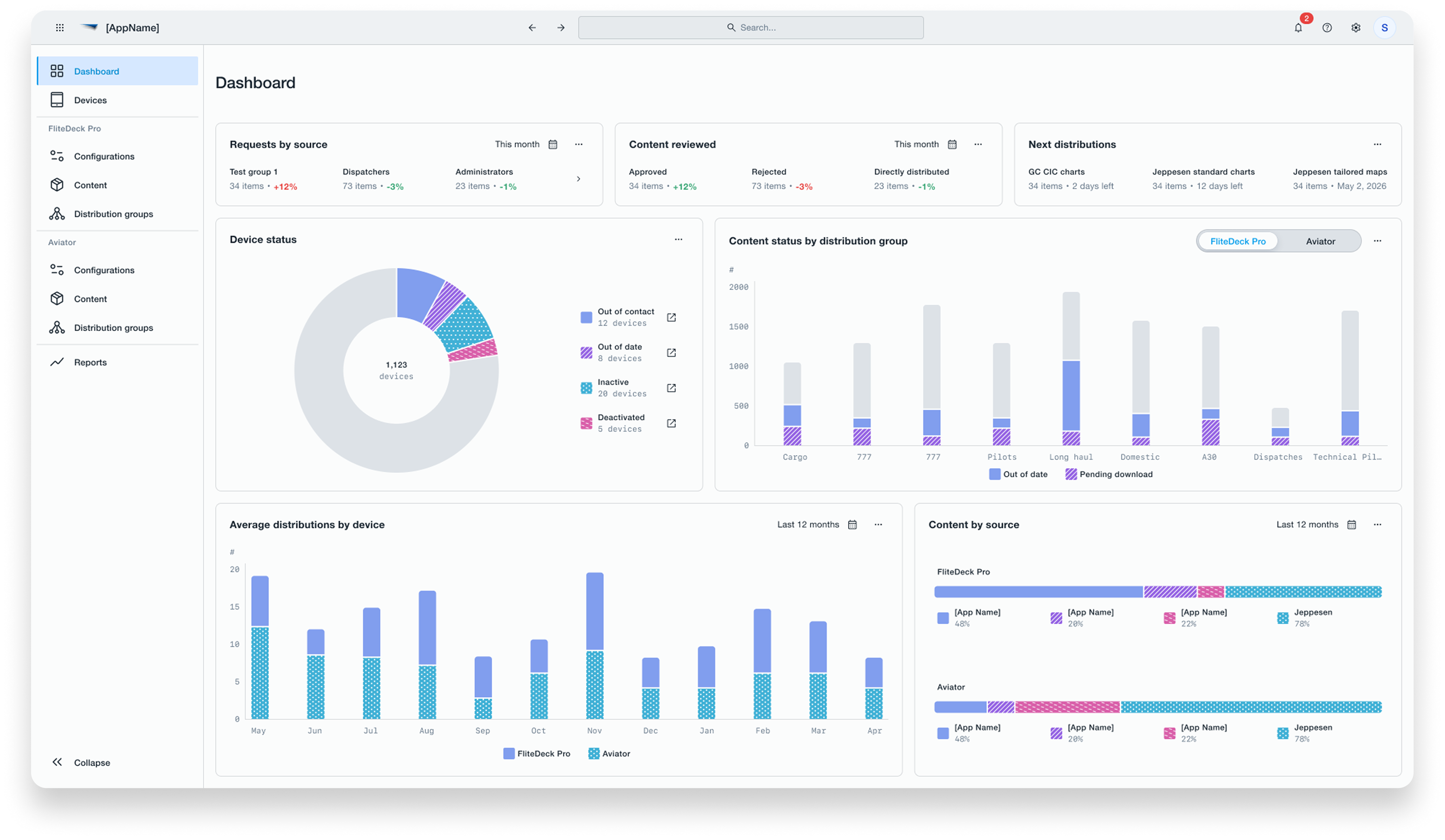Expand the Requests by source details chevron
This screenshot has width=1445, height=840.
579,178
